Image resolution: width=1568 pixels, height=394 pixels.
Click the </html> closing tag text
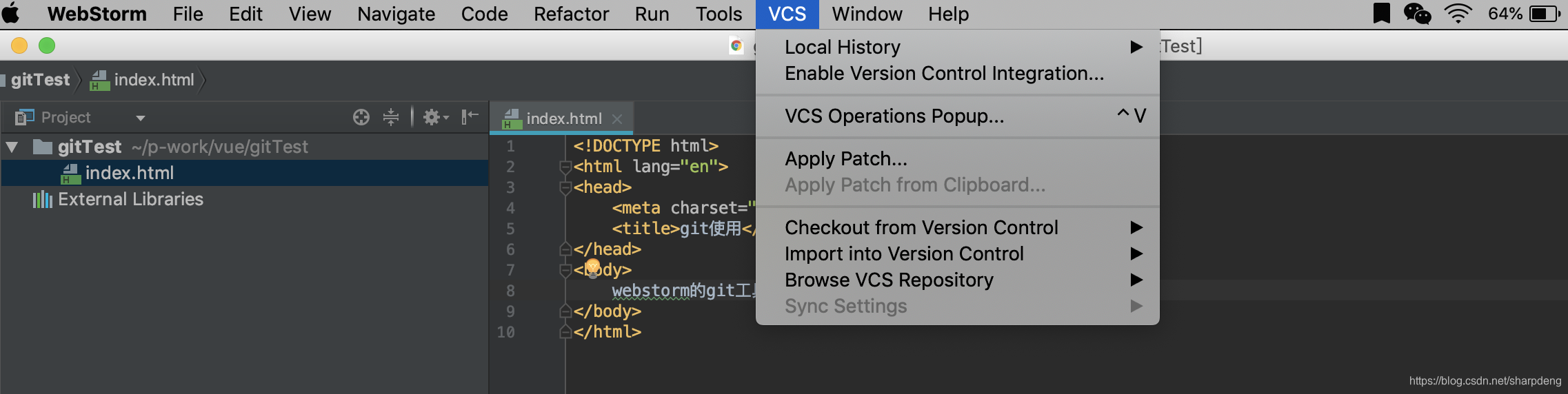607,332
